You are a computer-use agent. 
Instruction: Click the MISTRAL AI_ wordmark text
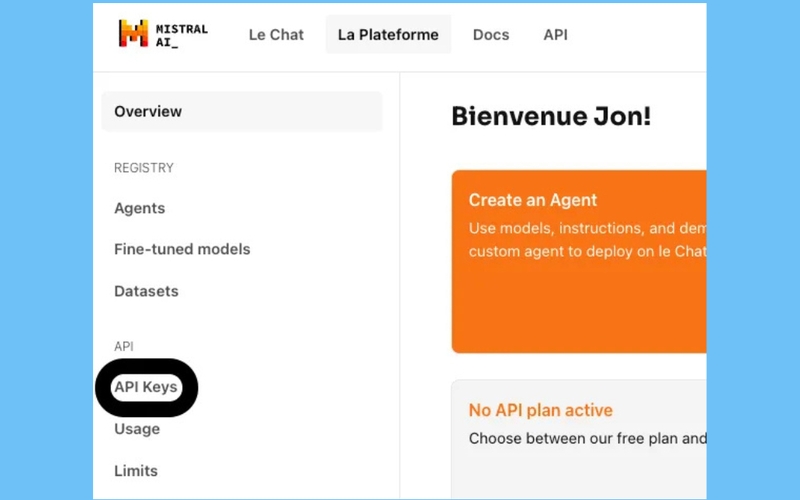coord(182,35)
